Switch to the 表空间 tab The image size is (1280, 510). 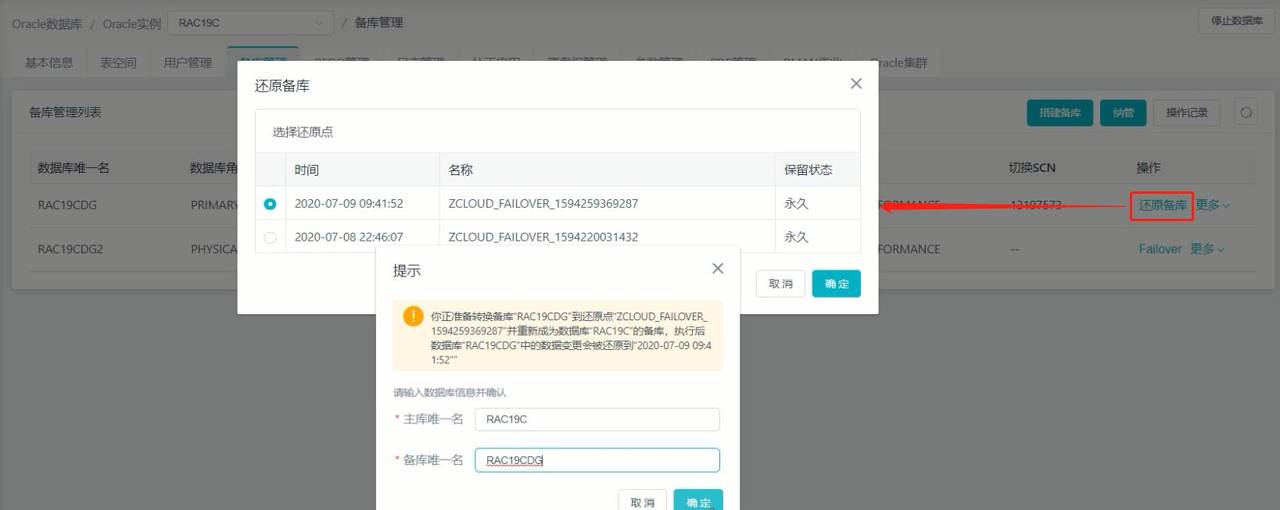click(x=118, y=62)
